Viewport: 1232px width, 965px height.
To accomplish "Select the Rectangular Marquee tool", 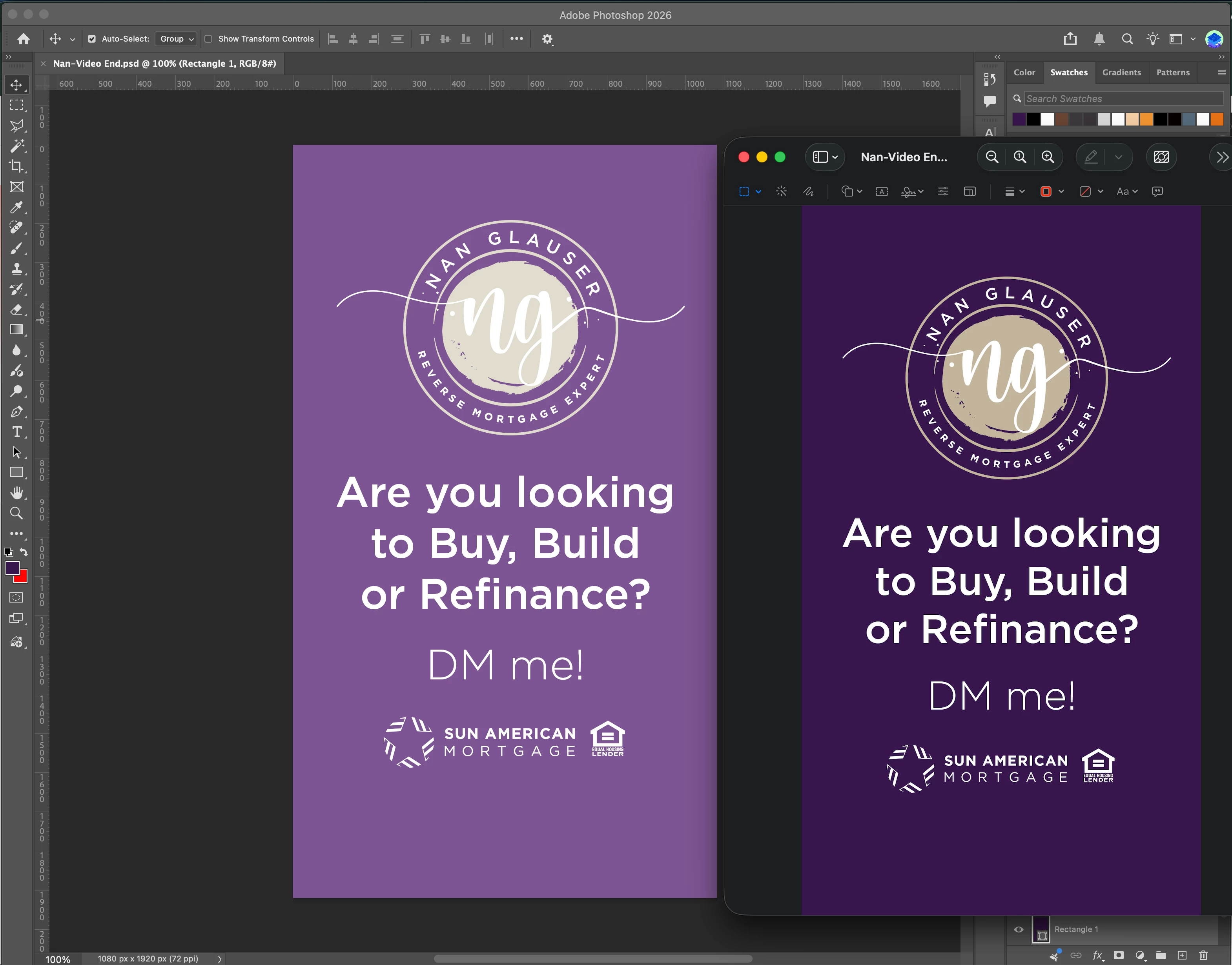I will tap(16, 106).
